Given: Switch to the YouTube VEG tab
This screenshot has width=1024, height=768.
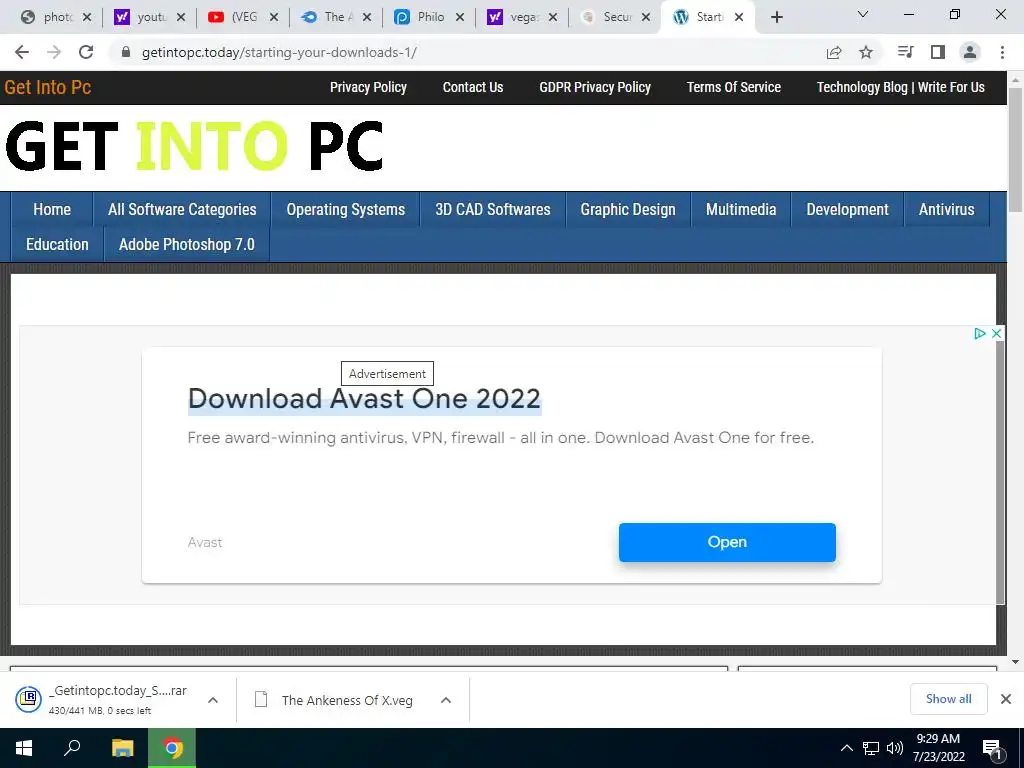Looking at the screenshot, I should coord(243,17).
